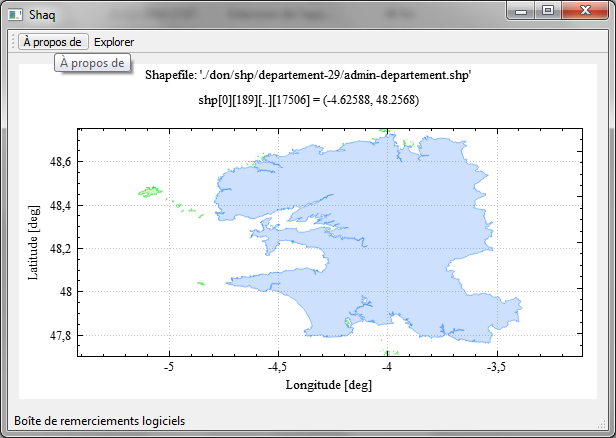616x438 pixels.
Task: Click the À propos de tooltip popup
Action: (92, 63)
